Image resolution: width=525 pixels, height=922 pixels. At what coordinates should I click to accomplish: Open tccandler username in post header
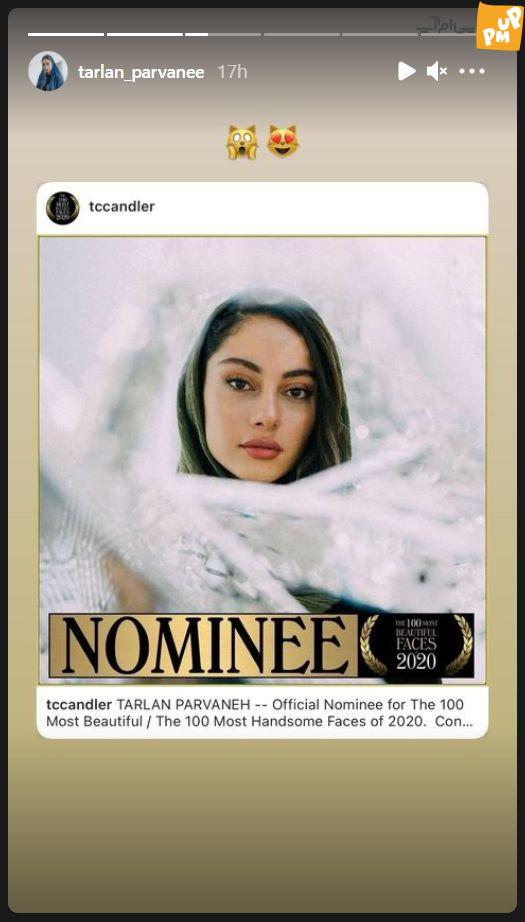pyautogui.click(x=122, y=206)
